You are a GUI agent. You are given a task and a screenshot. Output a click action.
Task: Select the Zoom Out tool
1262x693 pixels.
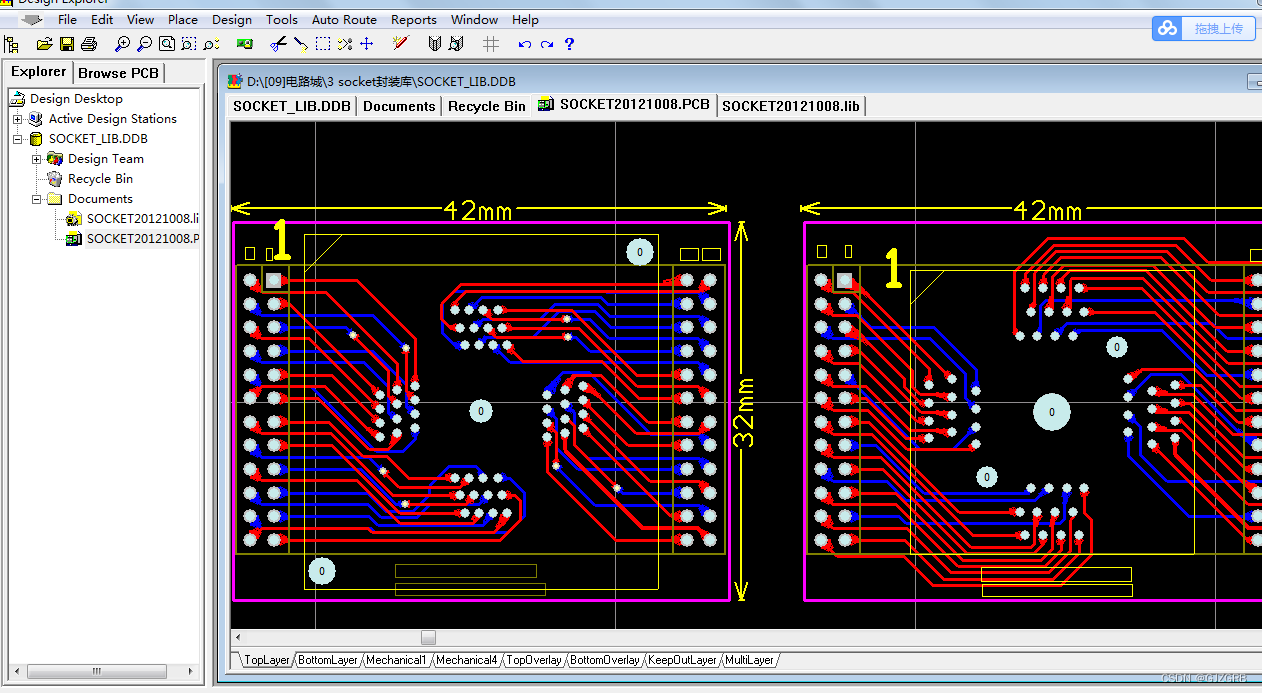[x=144, y=43]
